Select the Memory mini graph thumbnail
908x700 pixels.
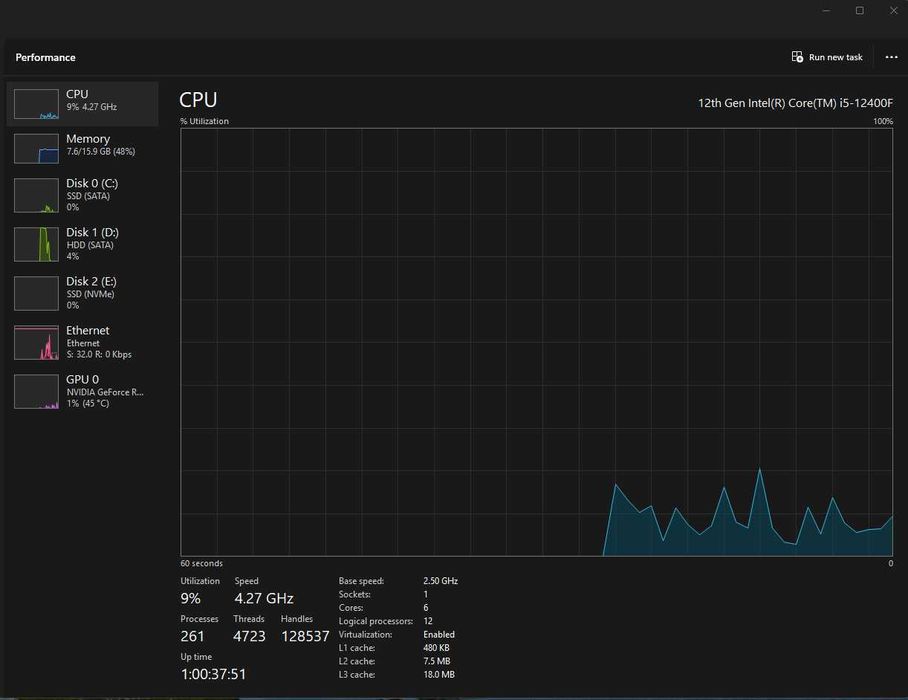pos(36,149)
